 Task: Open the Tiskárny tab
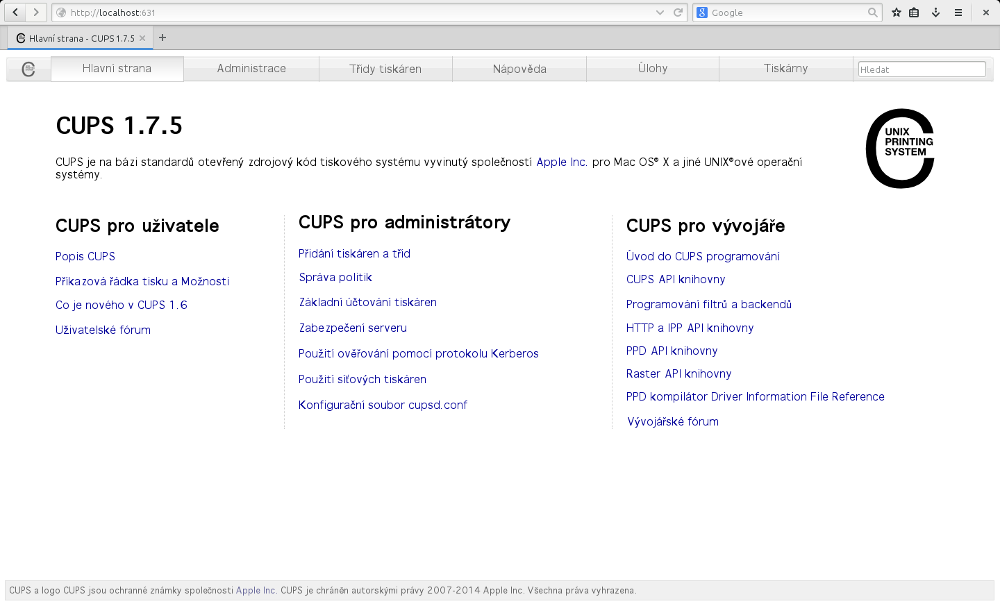pos(785,69)
